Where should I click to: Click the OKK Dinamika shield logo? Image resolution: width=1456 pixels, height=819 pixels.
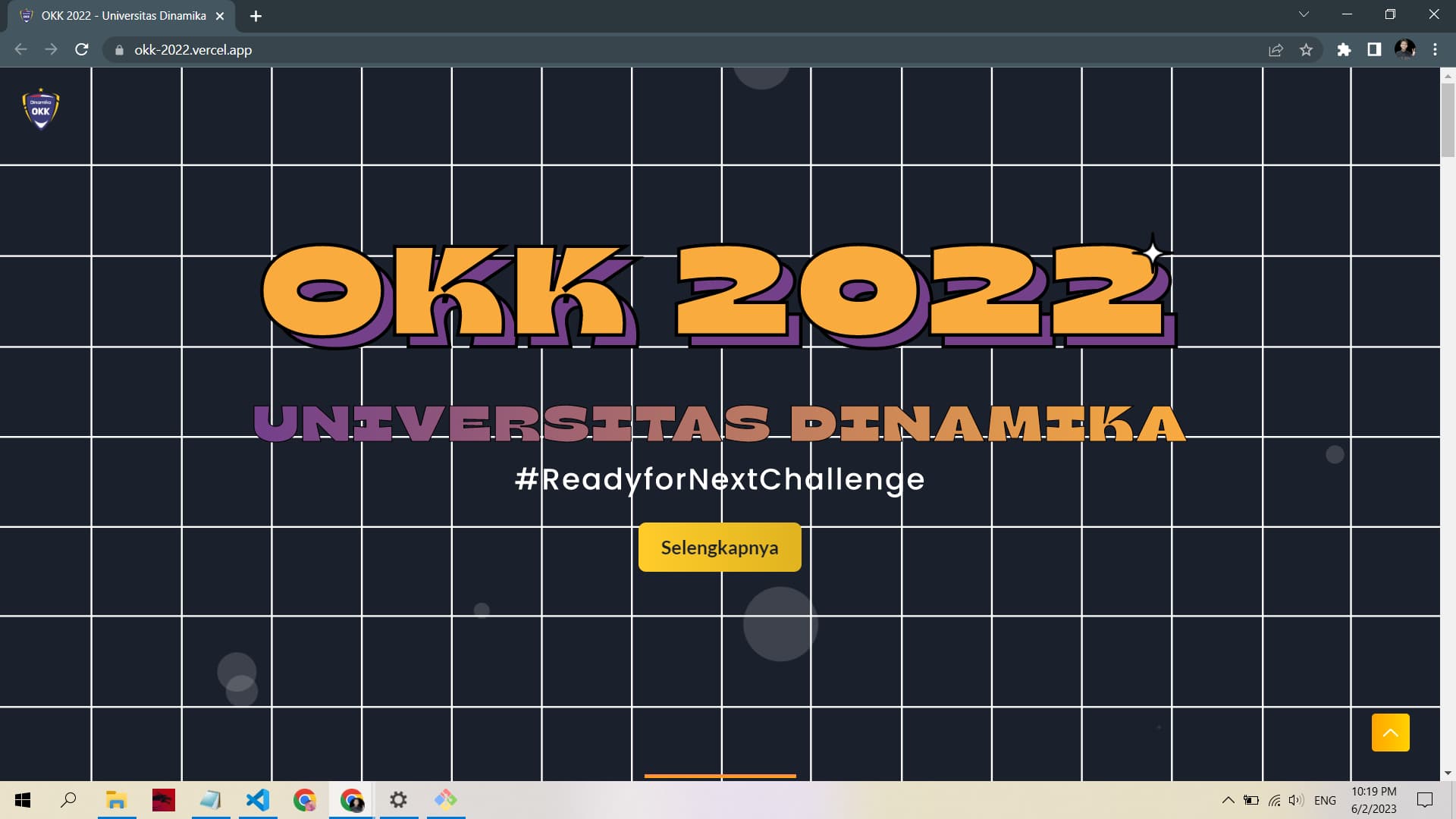[41, 109]
